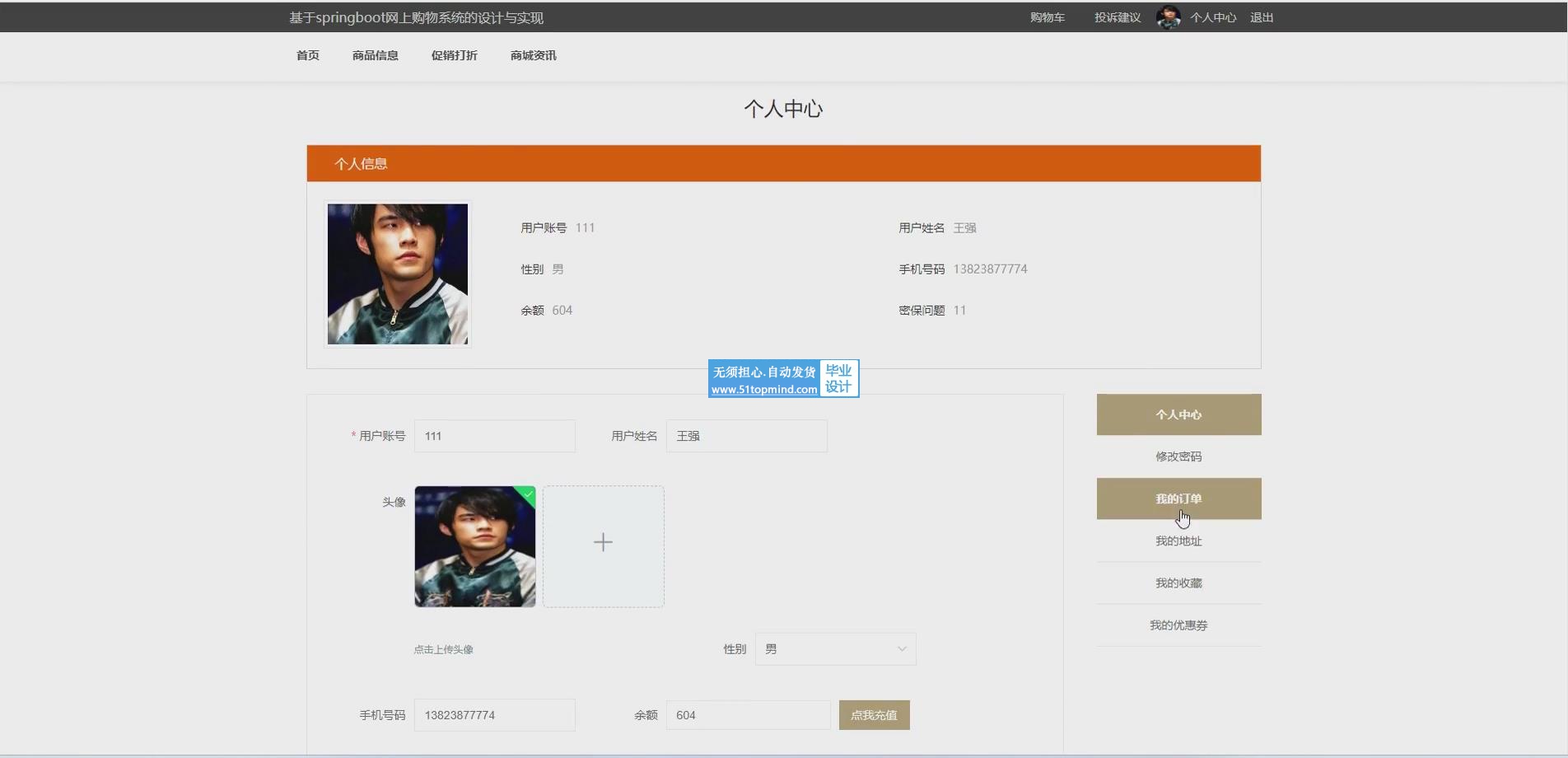
Task: Click the 性别 男 value in info card
Action: coord(558,269)
